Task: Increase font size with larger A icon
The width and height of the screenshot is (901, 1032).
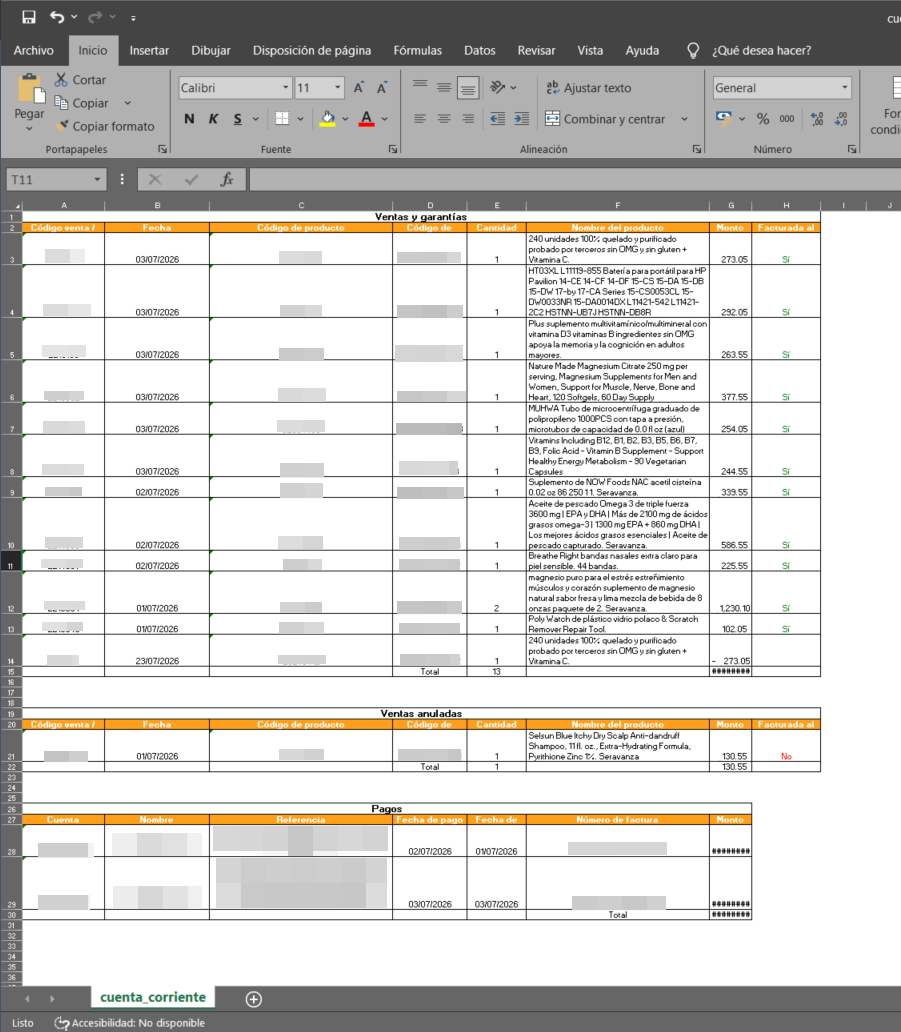Action: [x=359, y=88]
